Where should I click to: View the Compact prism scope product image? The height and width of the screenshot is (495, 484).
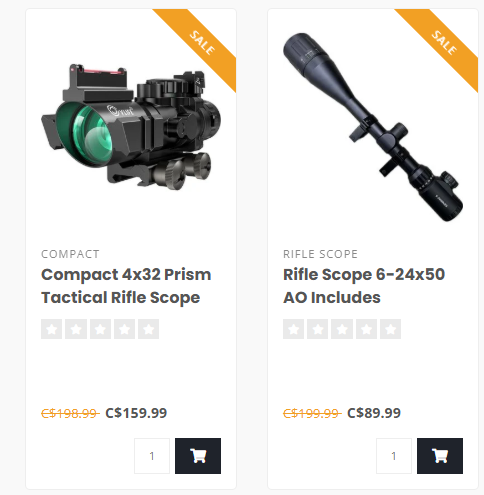131,127
